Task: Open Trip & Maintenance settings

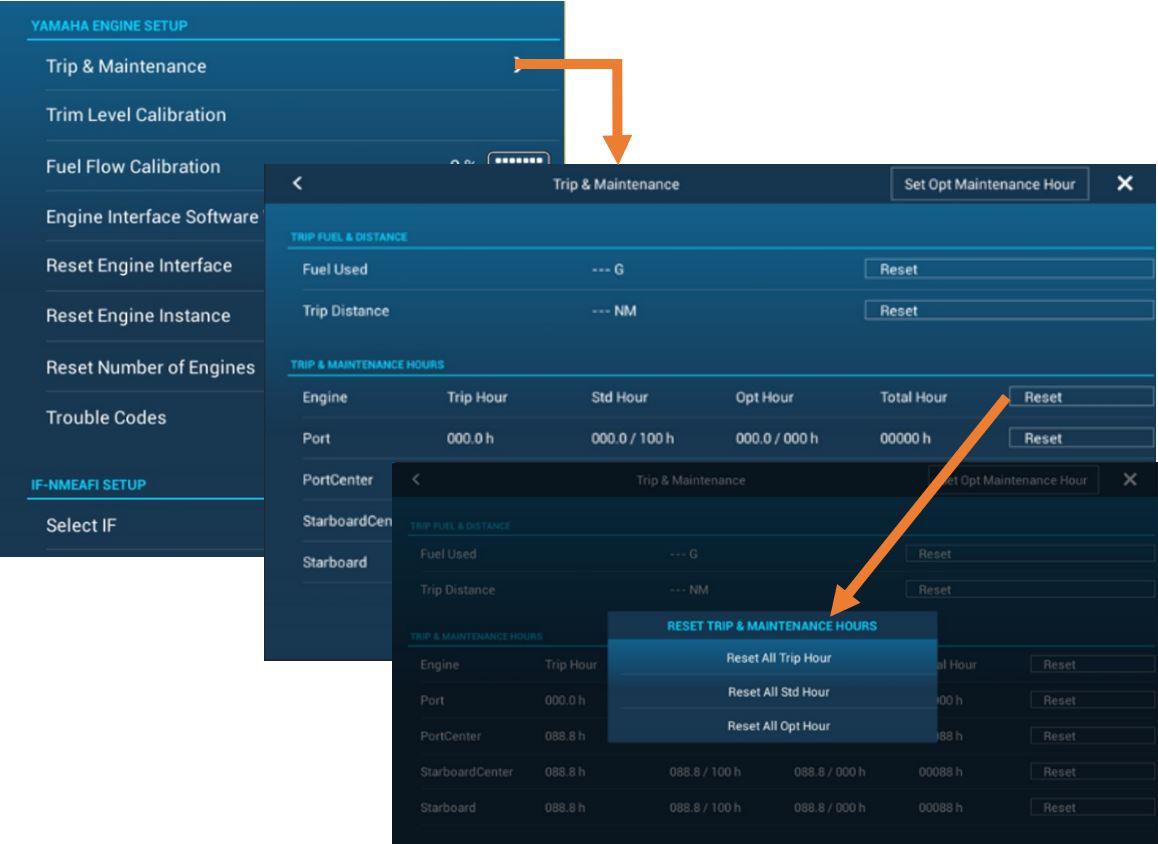Action: 126,67
